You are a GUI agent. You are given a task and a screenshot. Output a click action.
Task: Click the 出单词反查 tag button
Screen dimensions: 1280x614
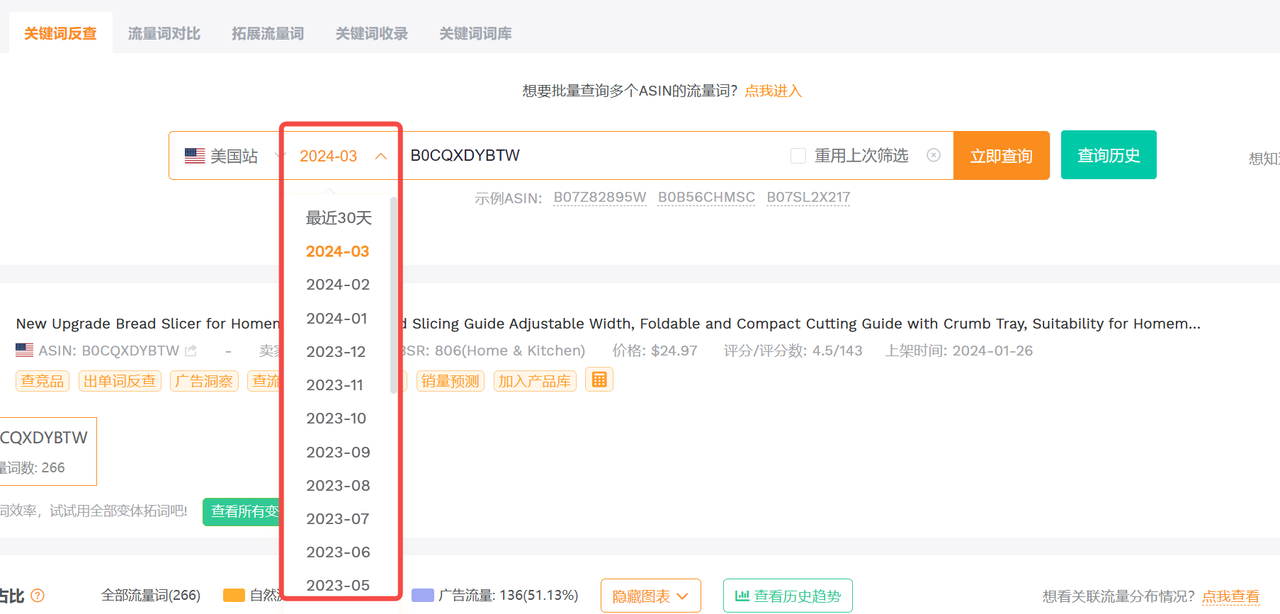click(119, 381)
